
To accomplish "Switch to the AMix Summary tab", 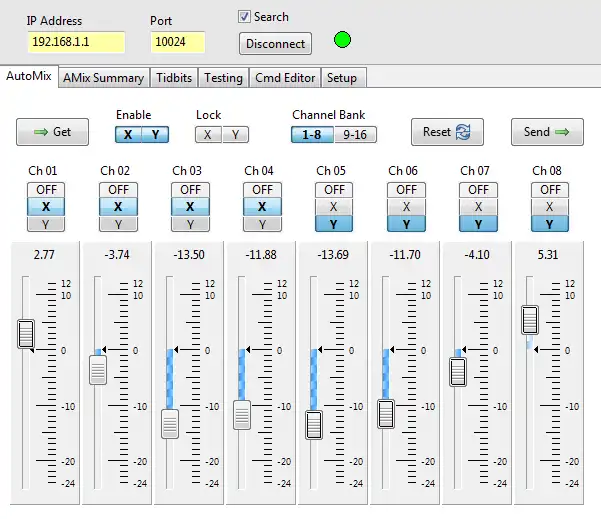I will [x=103, y=78].
